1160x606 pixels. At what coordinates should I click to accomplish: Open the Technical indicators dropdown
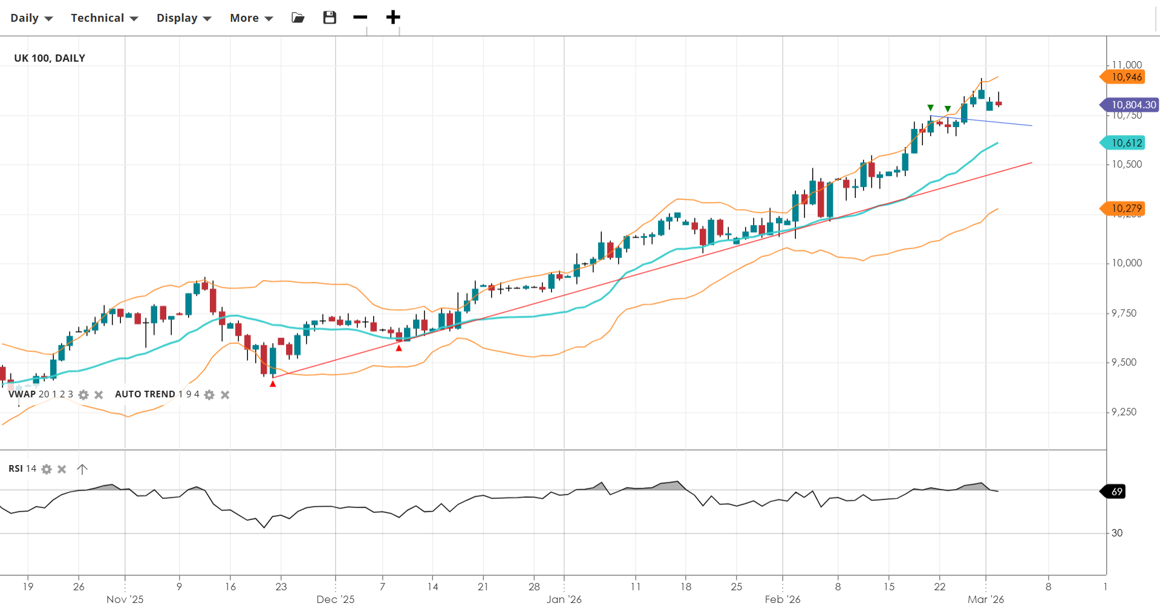pos(104,18)
